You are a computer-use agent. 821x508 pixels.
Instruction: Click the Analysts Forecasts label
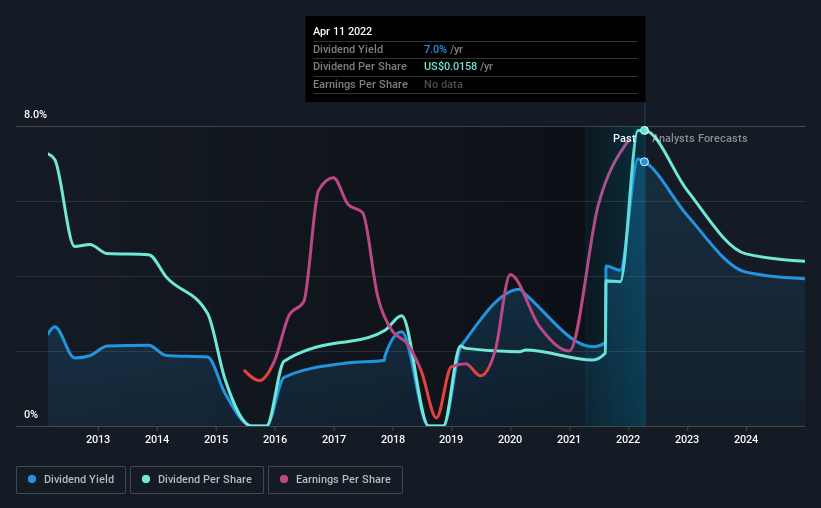tap(700, 138)
